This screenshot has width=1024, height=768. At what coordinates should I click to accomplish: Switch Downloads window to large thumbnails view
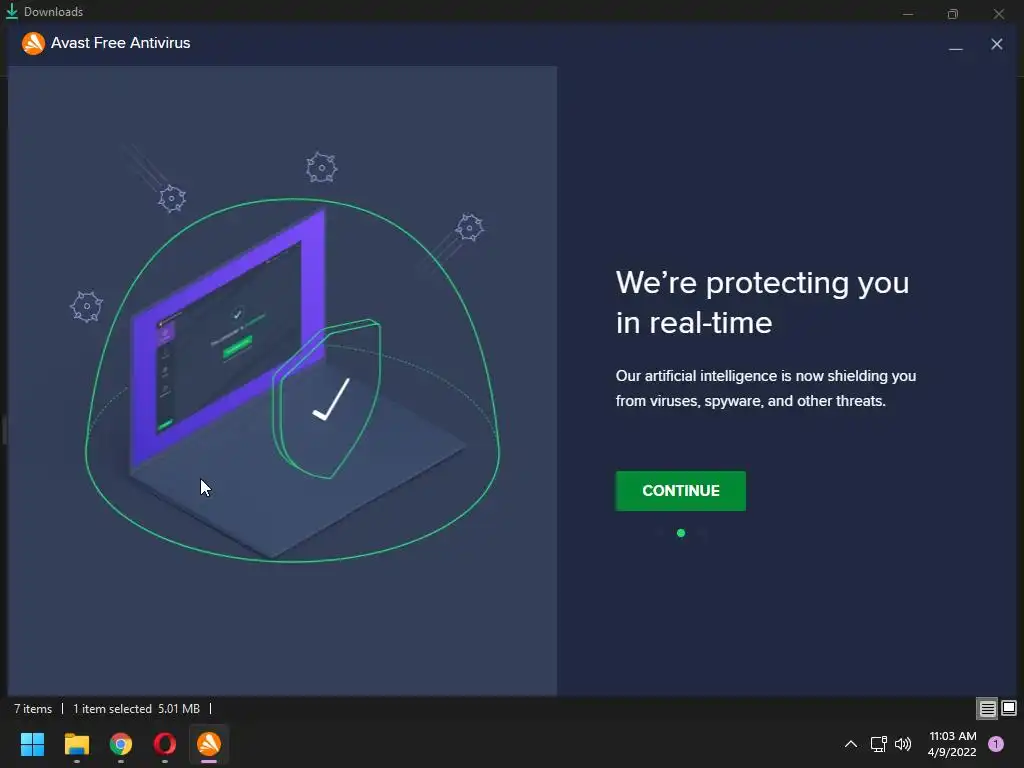click(1009, 708)
